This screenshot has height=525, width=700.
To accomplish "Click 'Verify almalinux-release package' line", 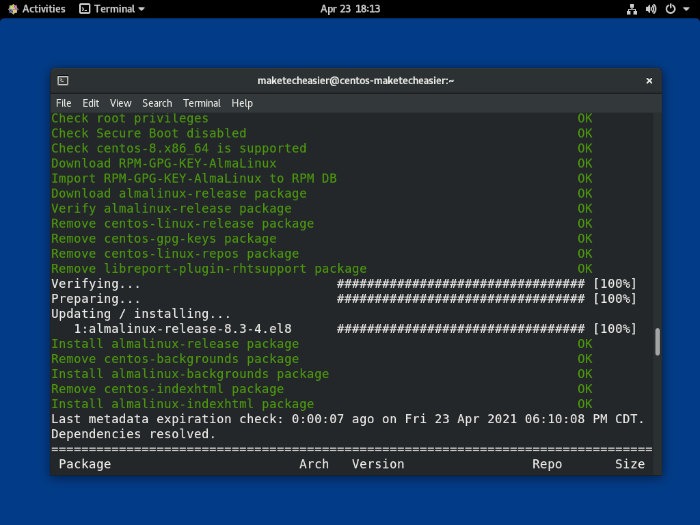I will click(x=171, y=208).
